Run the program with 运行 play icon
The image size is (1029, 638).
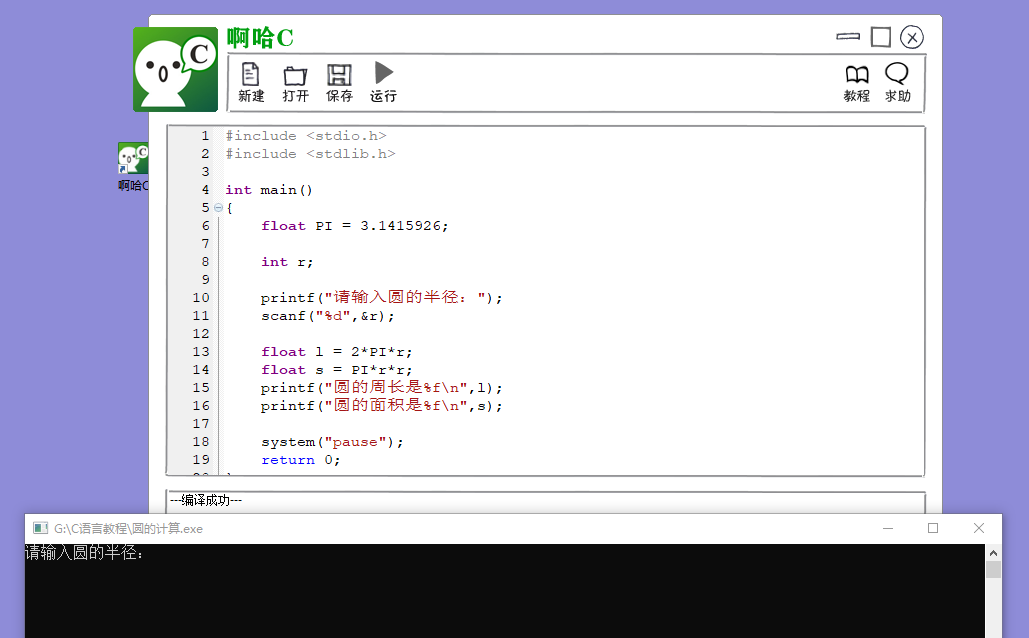[x=383, y=82]
